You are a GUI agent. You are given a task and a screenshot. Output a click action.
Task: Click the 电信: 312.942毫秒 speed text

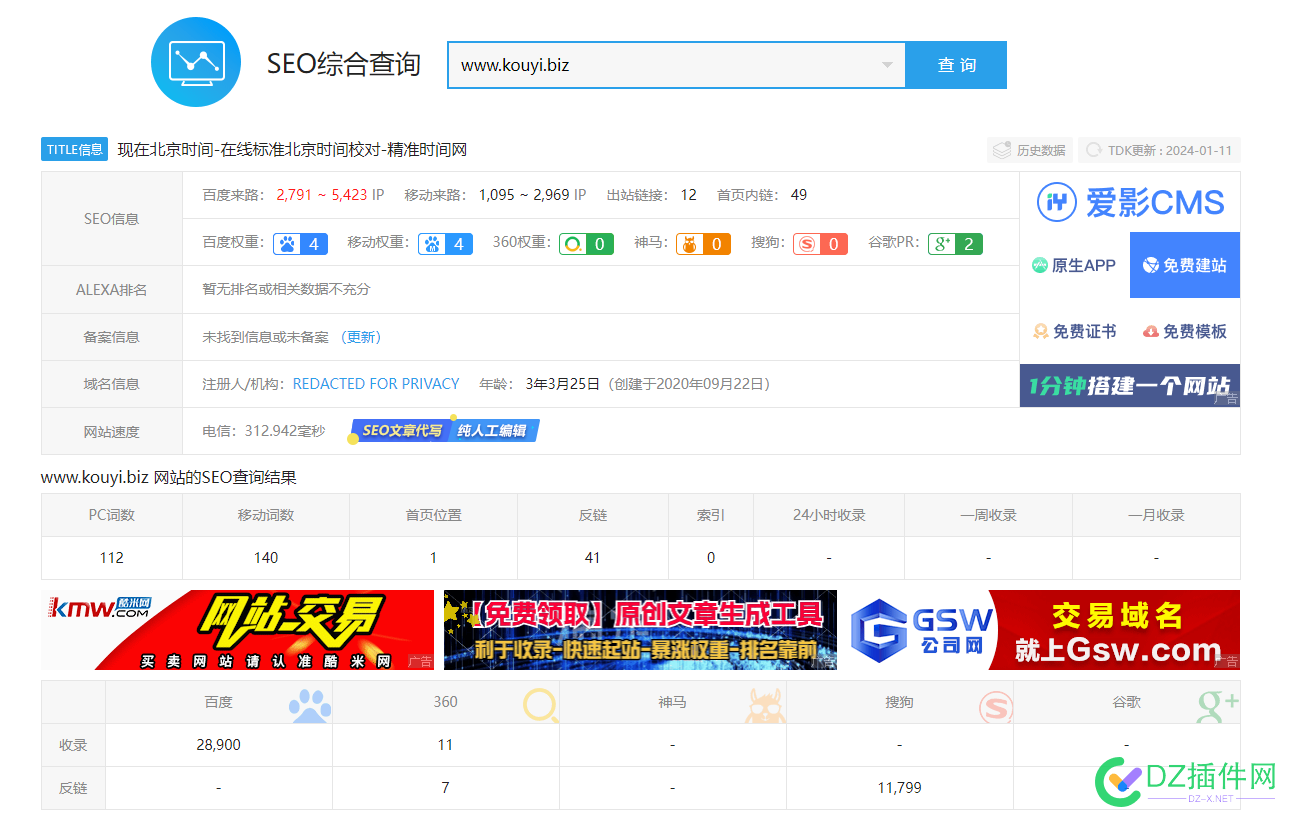(264, 431)
